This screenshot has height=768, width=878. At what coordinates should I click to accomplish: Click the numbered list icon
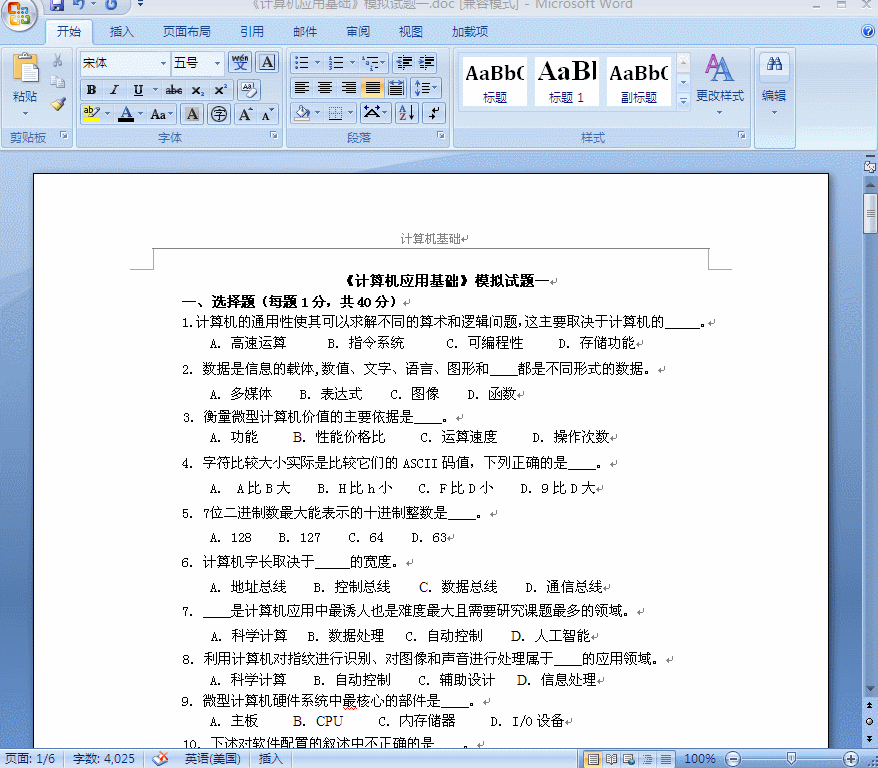tap(335, 62)
